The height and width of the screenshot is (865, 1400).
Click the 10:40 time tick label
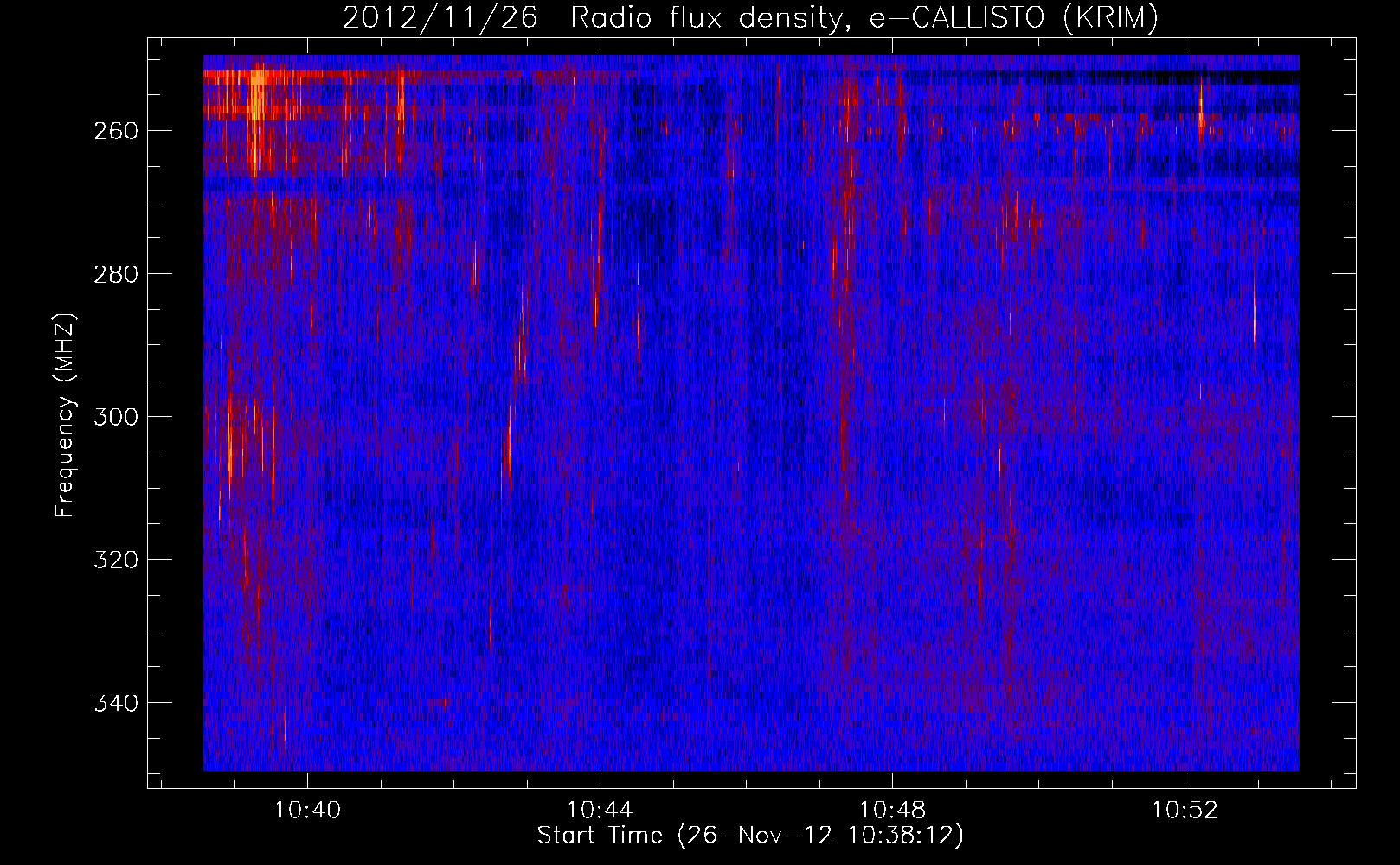(307, 811)
